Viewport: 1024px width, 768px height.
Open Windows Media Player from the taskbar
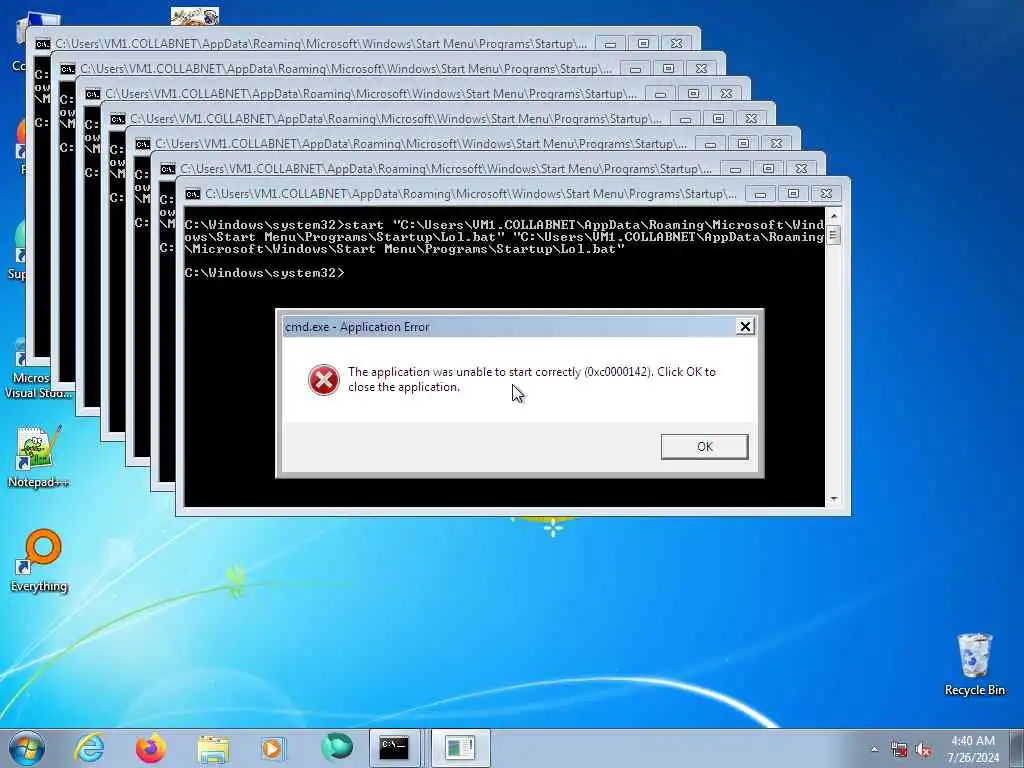pos(273,748)
